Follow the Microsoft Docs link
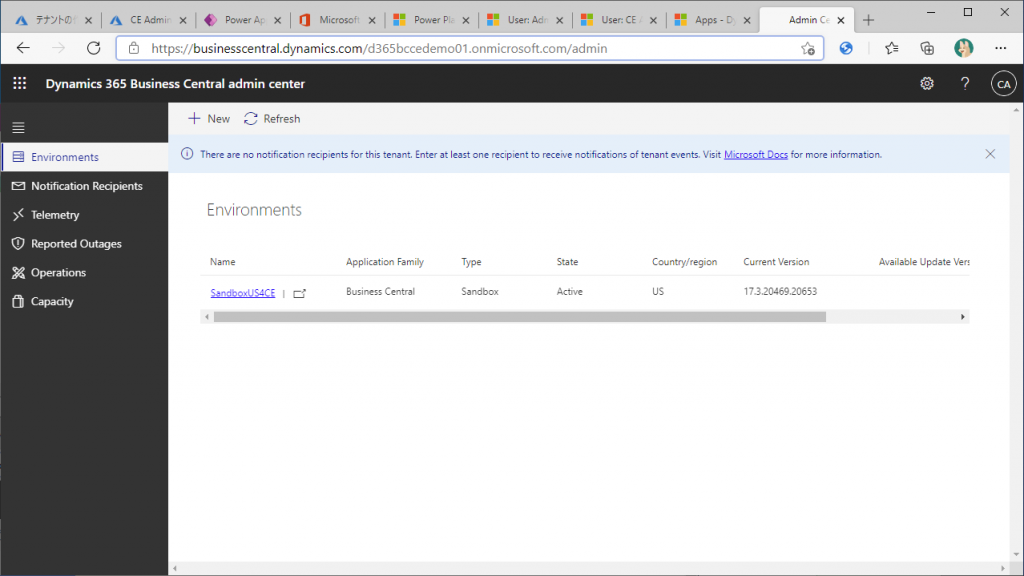 (756, 155)
